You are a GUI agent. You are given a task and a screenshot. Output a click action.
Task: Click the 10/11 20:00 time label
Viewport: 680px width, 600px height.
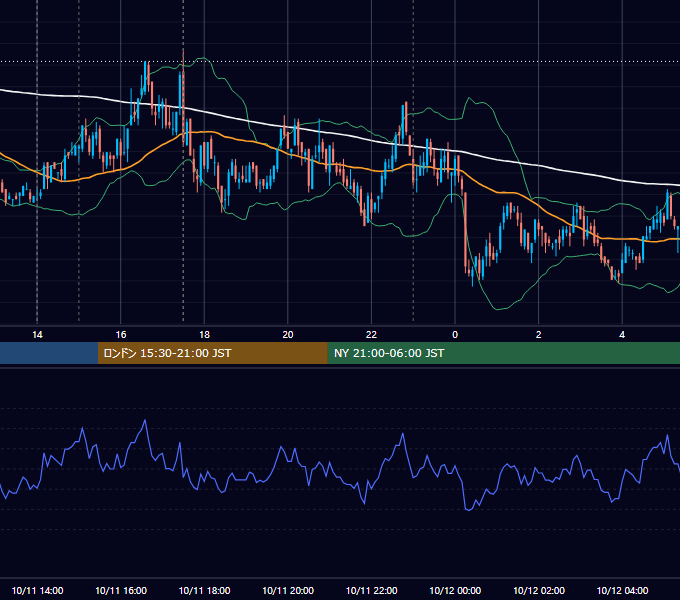pos(288,590)
